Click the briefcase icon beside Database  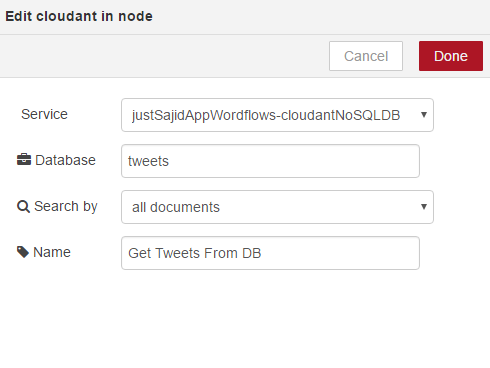click(x=24, y=160)
